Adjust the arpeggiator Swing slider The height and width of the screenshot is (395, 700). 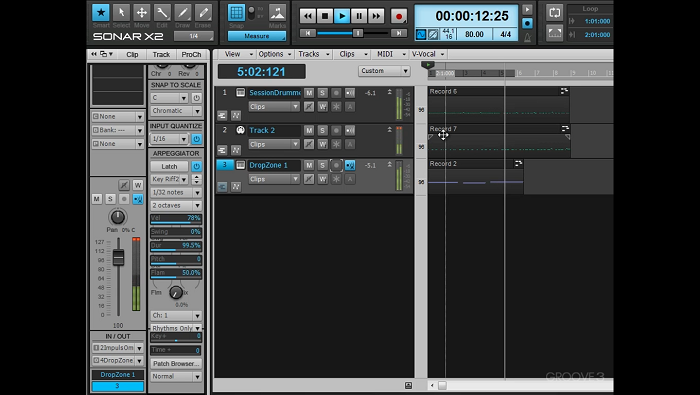tap(176, 232)
